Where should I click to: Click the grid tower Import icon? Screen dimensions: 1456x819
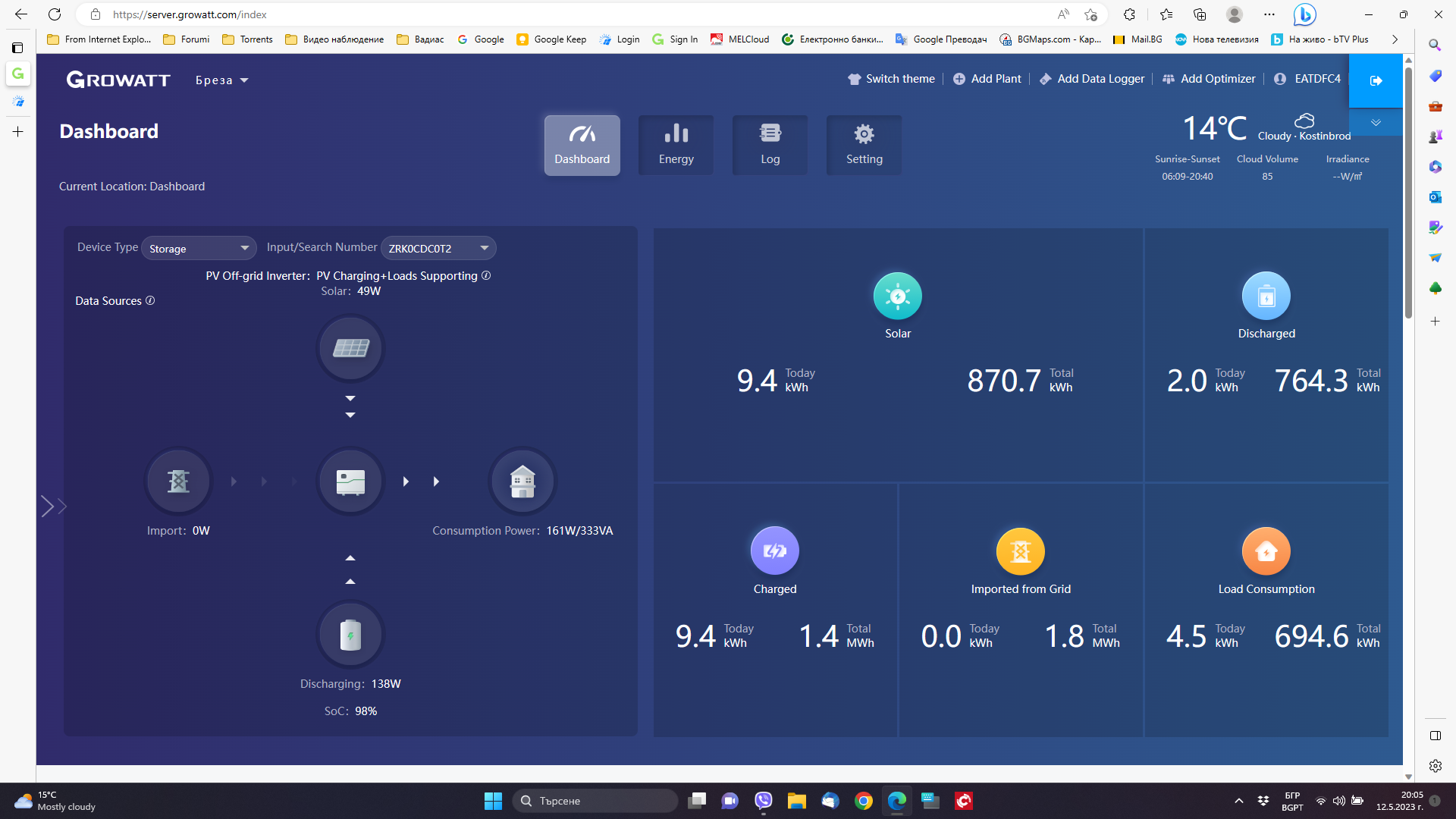tap(178, 482)
